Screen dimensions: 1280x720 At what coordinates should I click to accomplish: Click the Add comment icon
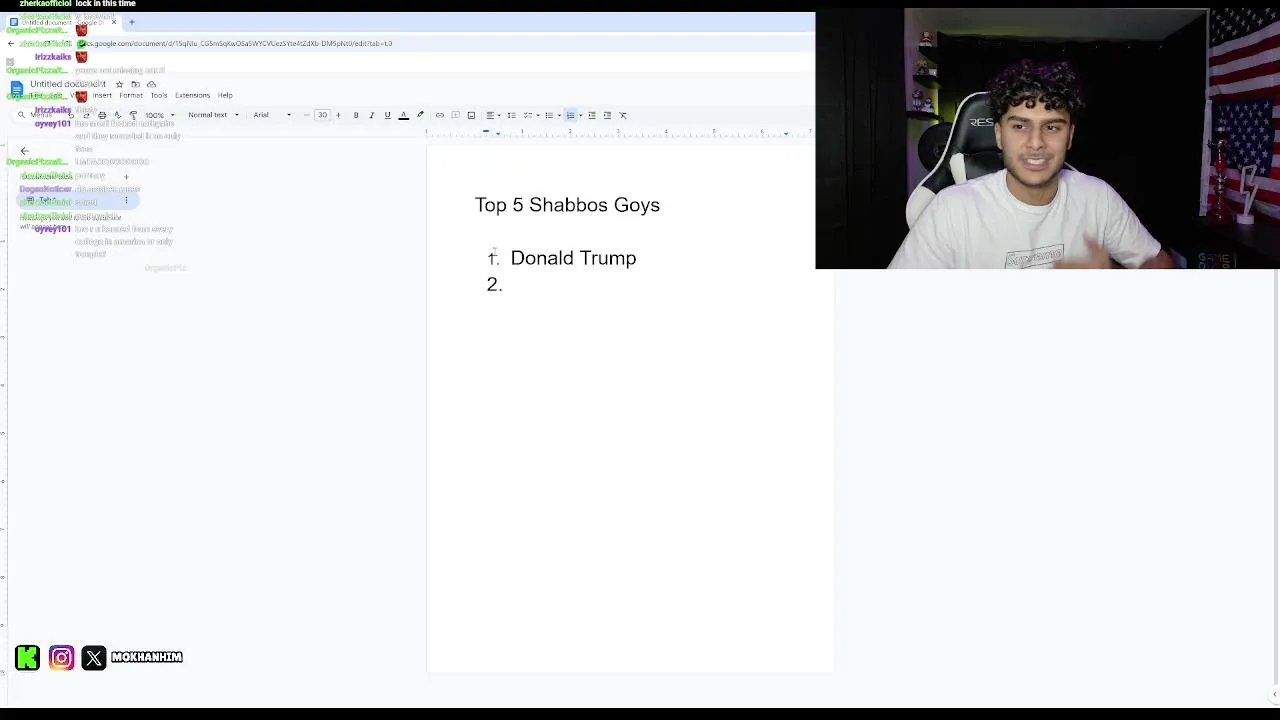pos(455,115)
